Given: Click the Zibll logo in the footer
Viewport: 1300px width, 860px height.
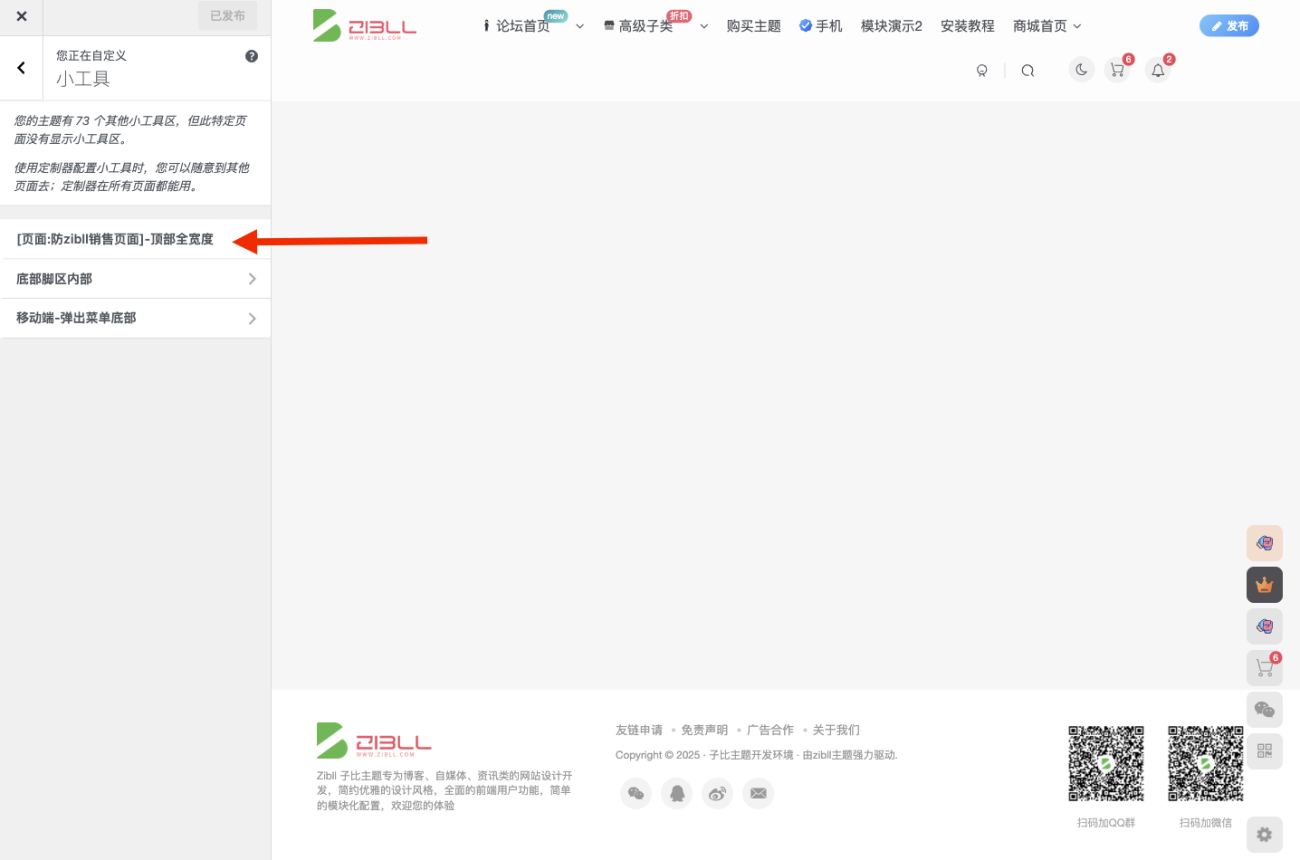Looking at the screenshot, I should point(373,741).
